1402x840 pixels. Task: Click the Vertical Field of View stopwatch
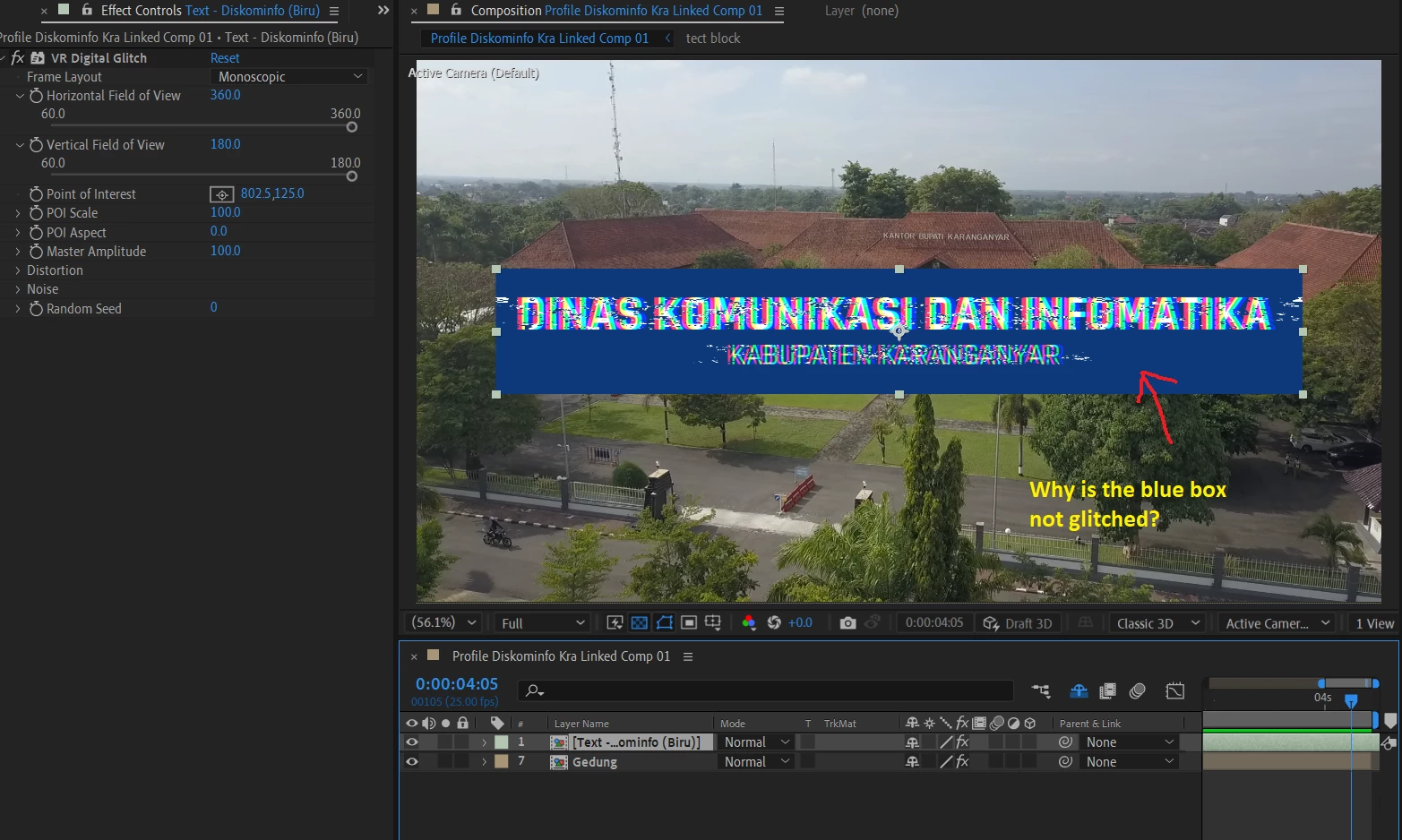point(36,145)
